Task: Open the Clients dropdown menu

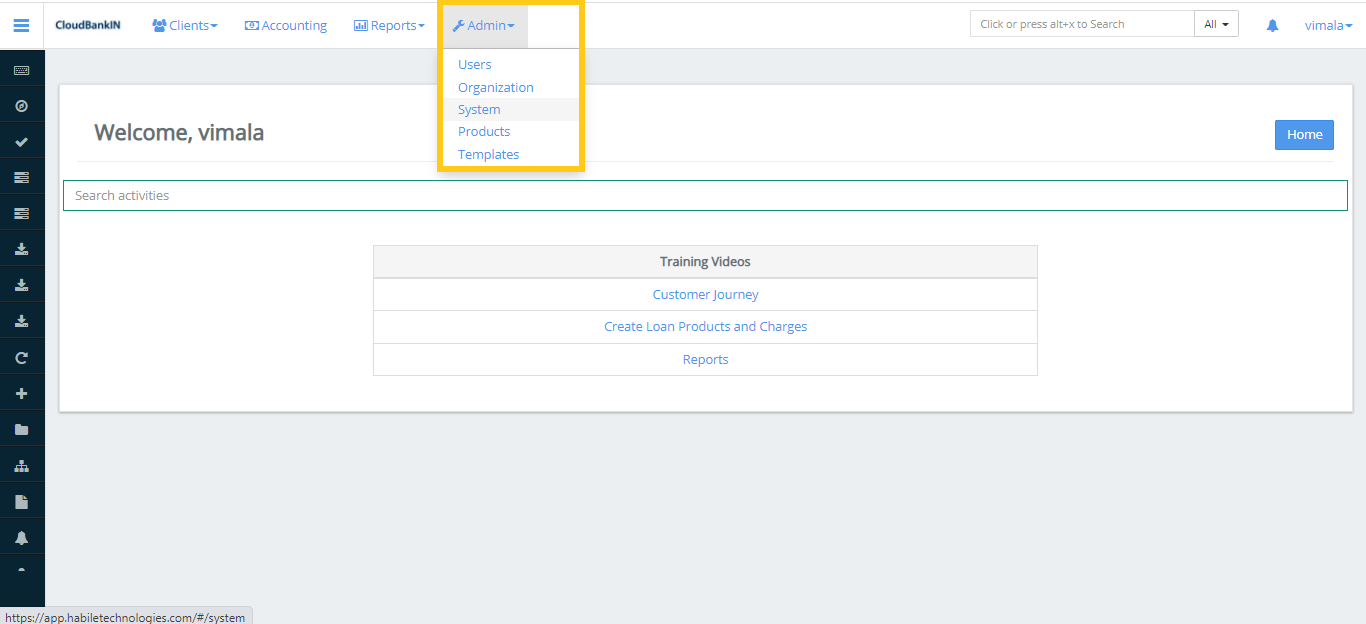Action: pyautogui.click(x=184, y=25)
